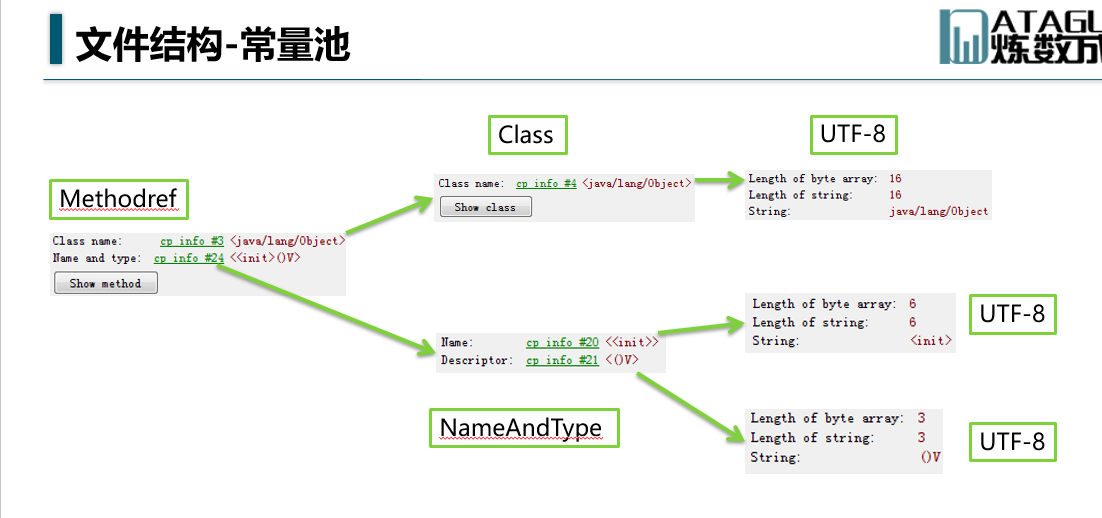
Task: Select byte array length value 16
Action: tap(895, 179)
